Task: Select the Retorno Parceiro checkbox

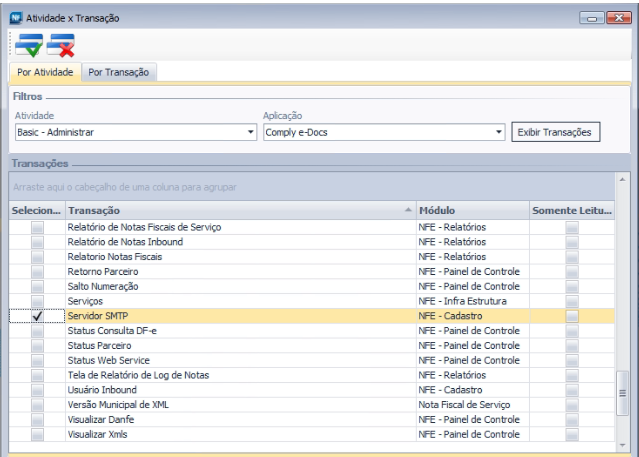Action: click(37, 271)
